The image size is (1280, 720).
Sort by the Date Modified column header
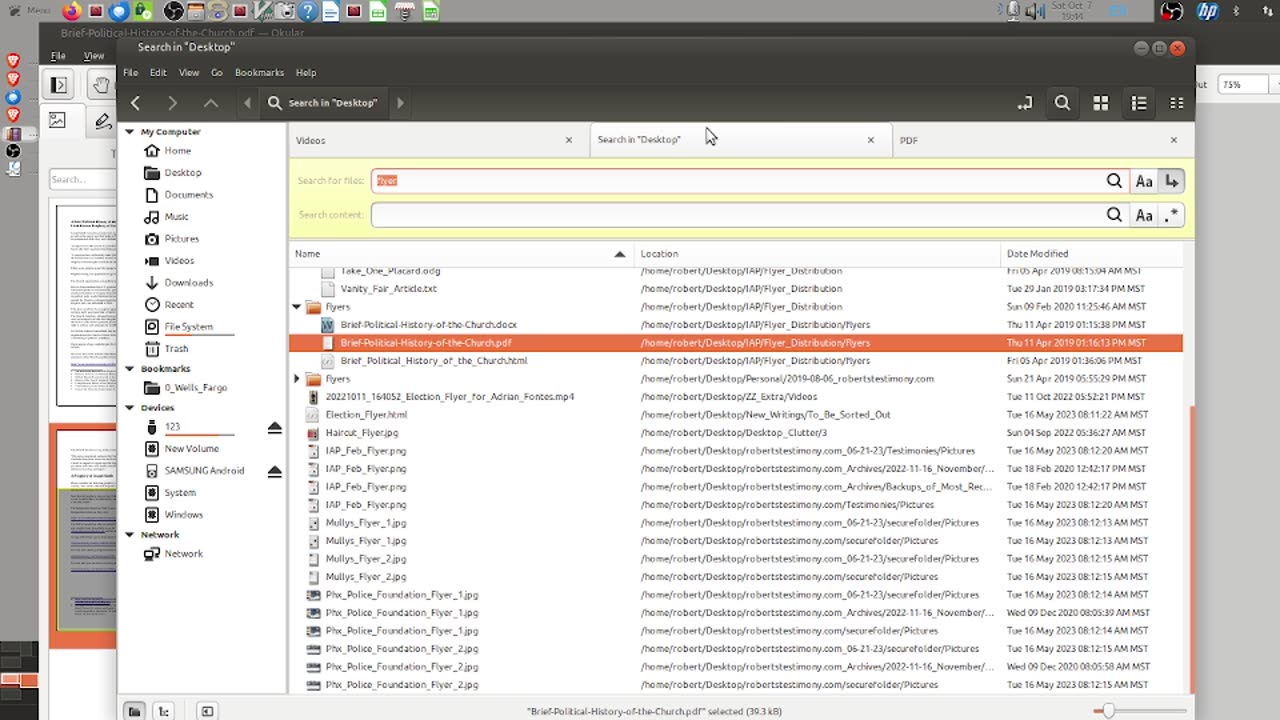point(1091,254)
